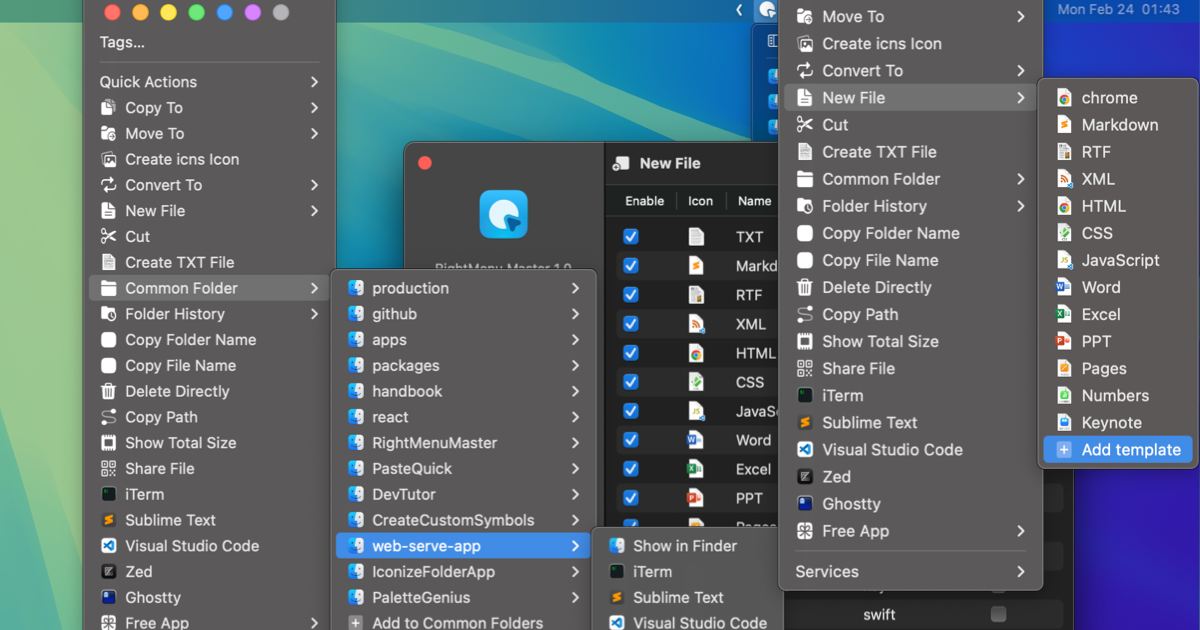Click the TXT file icon in New File table
The width and height of the screenshot is (1200, 630).
tap(696, 237)
